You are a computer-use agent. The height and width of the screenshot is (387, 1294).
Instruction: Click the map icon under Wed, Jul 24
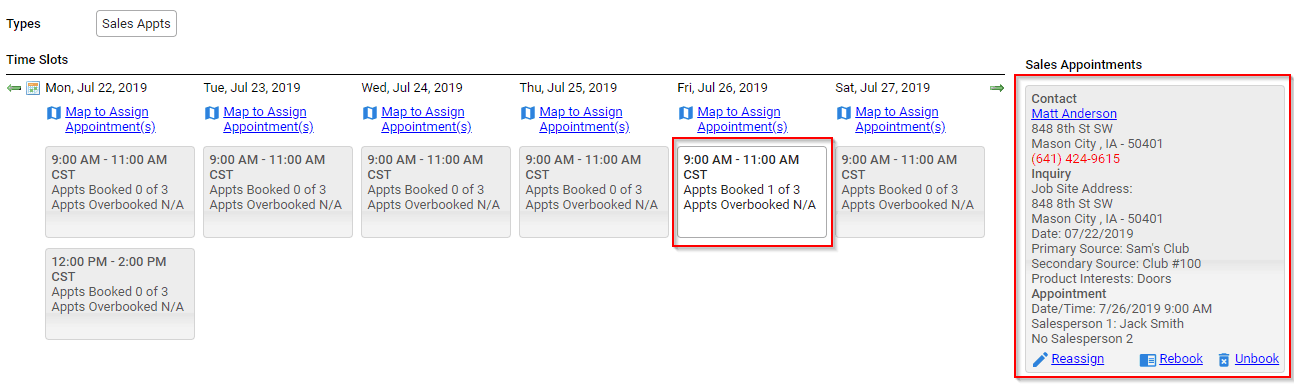[370, 113]
